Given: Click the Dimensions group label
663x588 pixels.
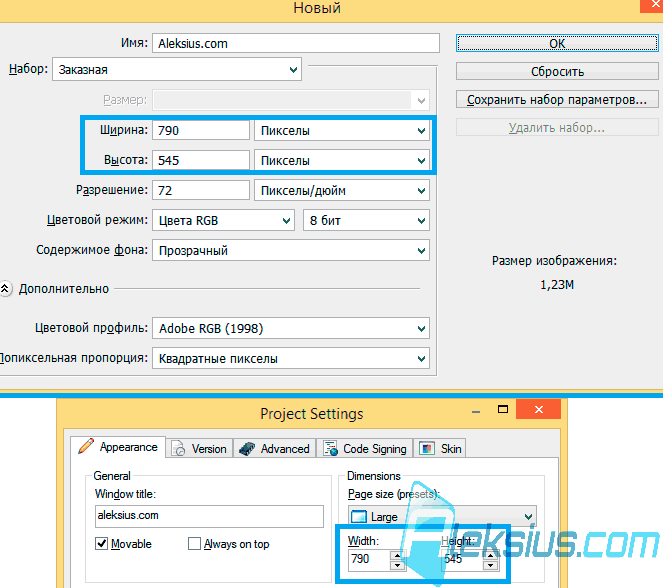Looking at the screenshot, I should click(x=374, y=476).
